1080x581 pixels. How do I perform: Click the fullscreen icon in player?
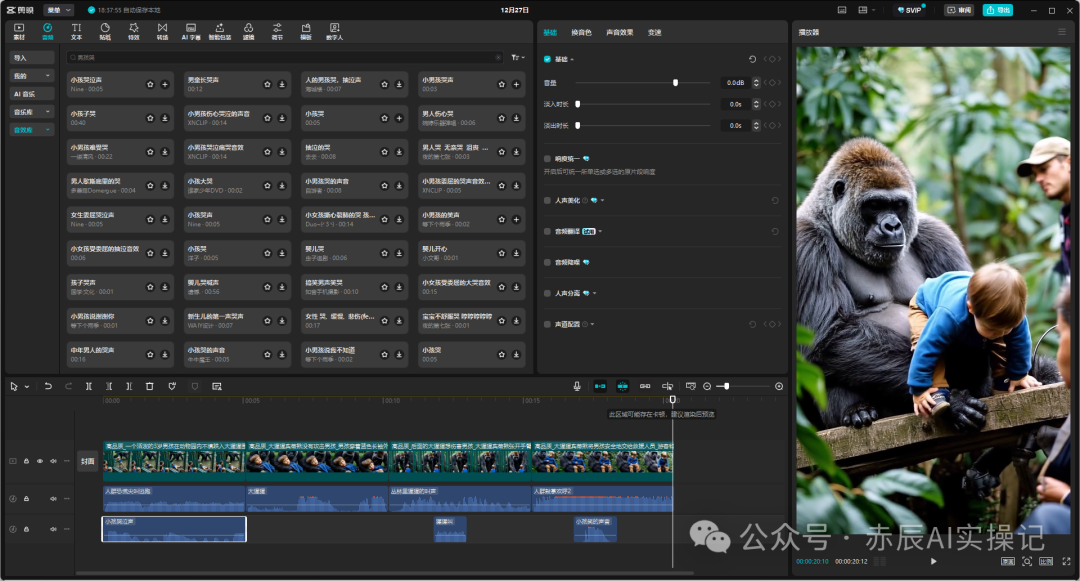coord(1066,561)
